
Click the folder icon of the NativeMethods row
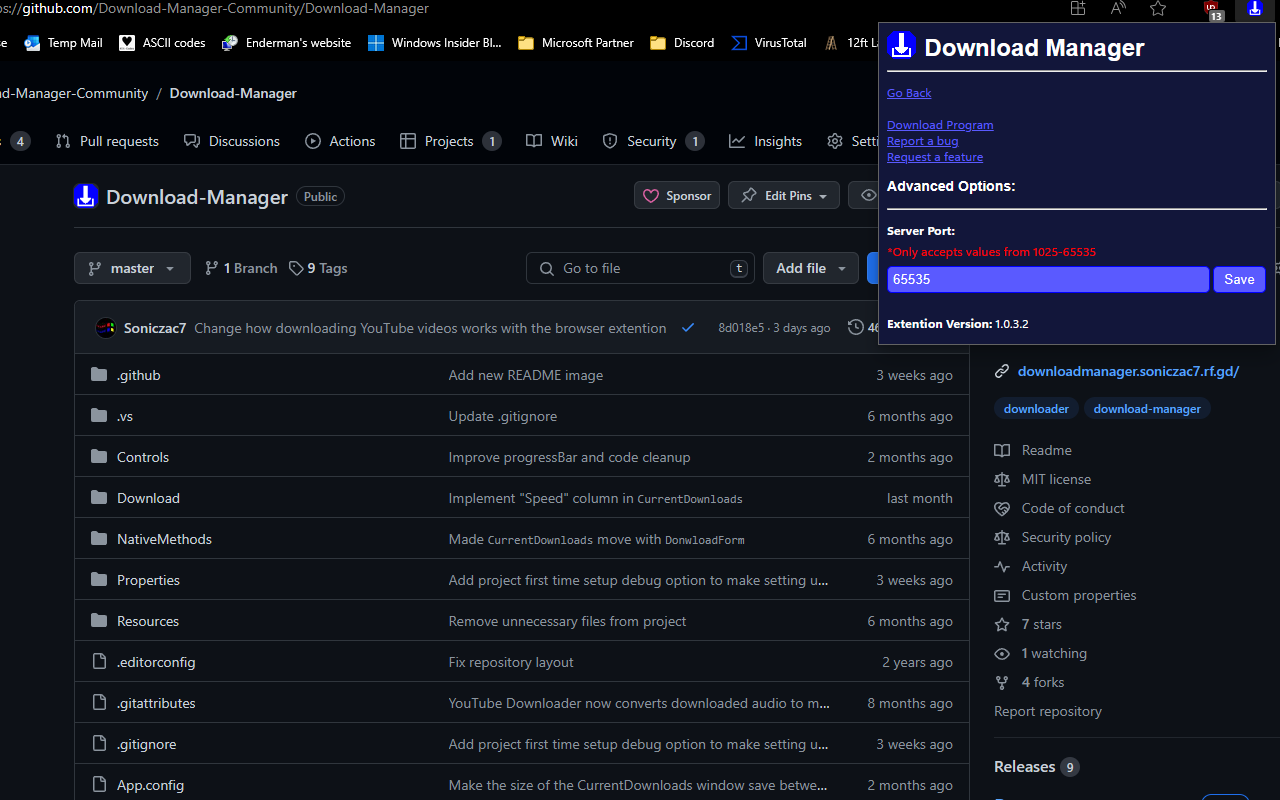[x=99, y=539]
